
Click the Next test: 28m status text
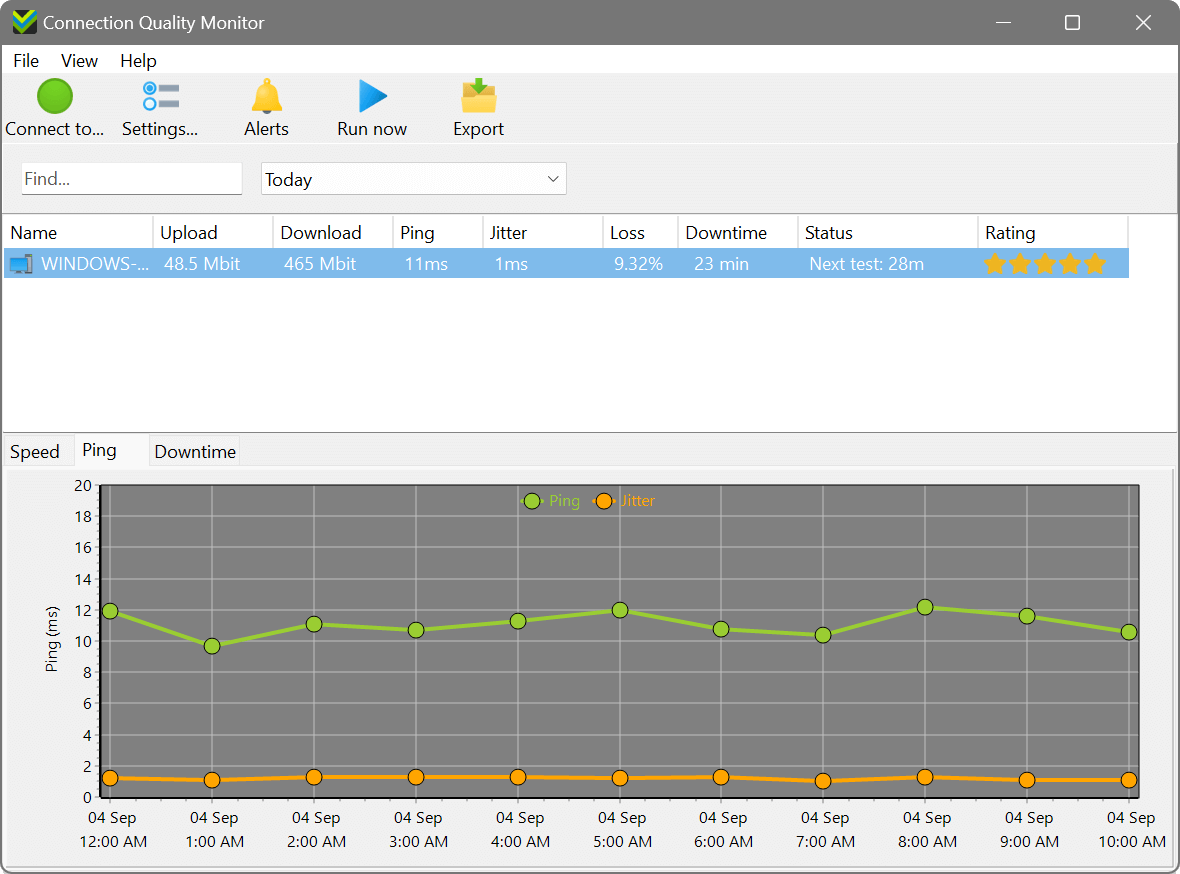coord(866,263)
